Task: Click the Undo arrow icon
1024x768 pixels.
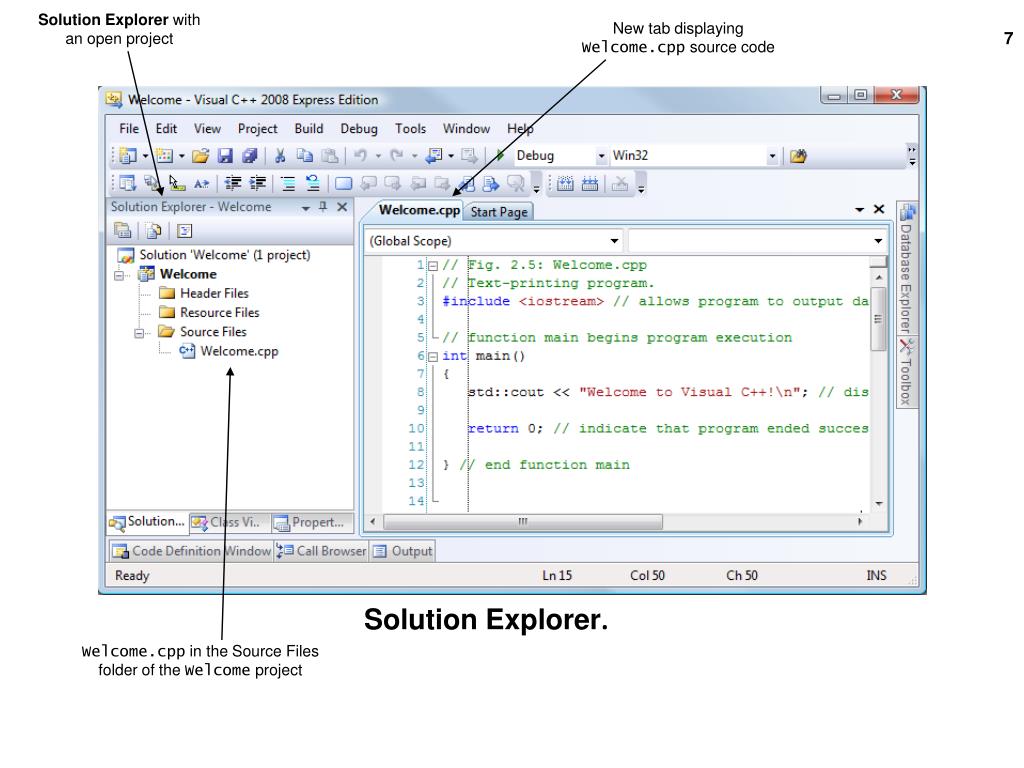Action: click(x=360, y=156)
